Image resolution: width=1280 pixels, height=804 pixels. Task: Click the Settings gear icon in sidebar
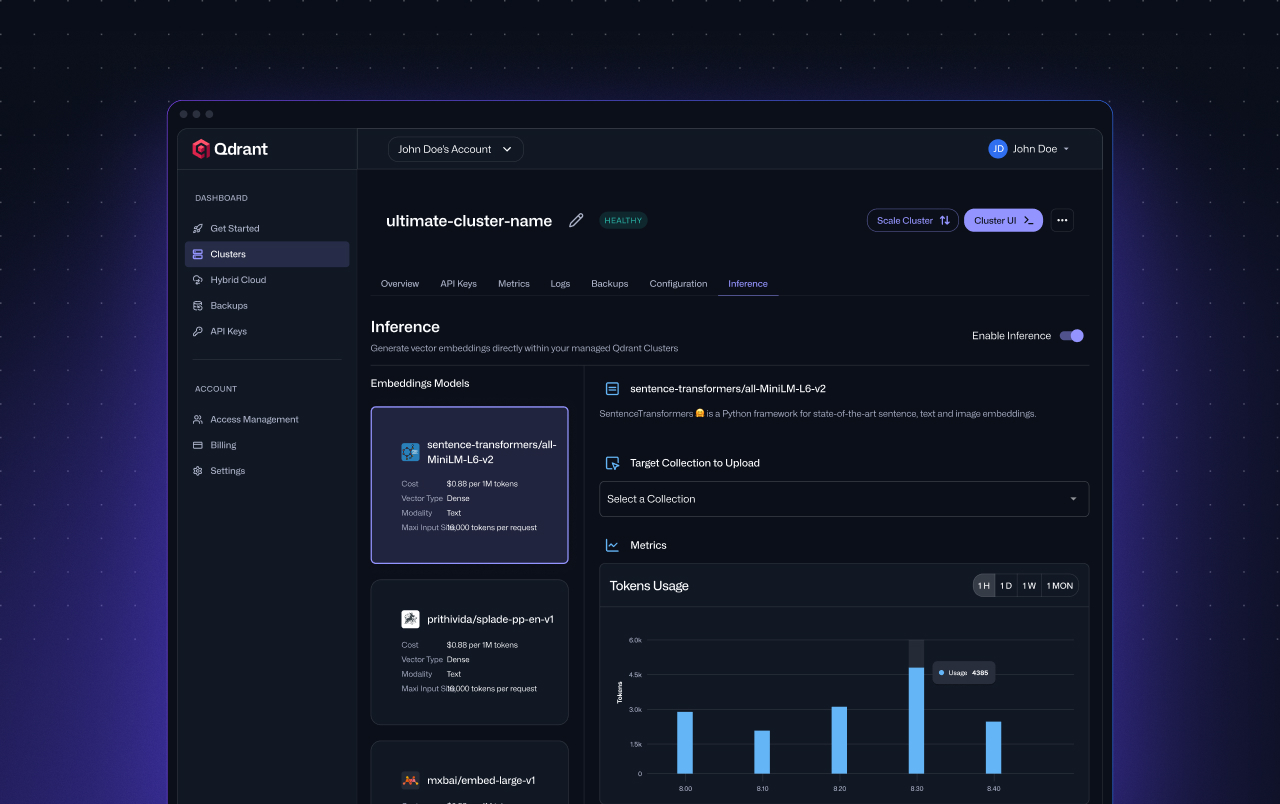point(198,471)
